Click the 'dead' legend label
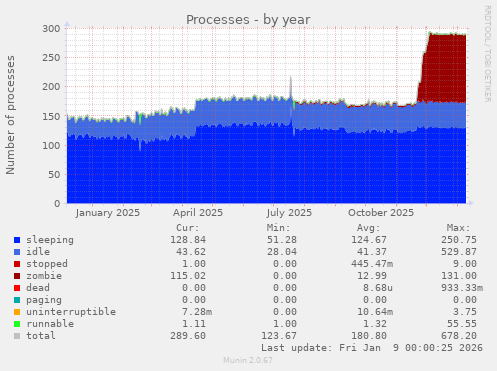Screen dimensions: 497x371 click(x=38, y=288)
